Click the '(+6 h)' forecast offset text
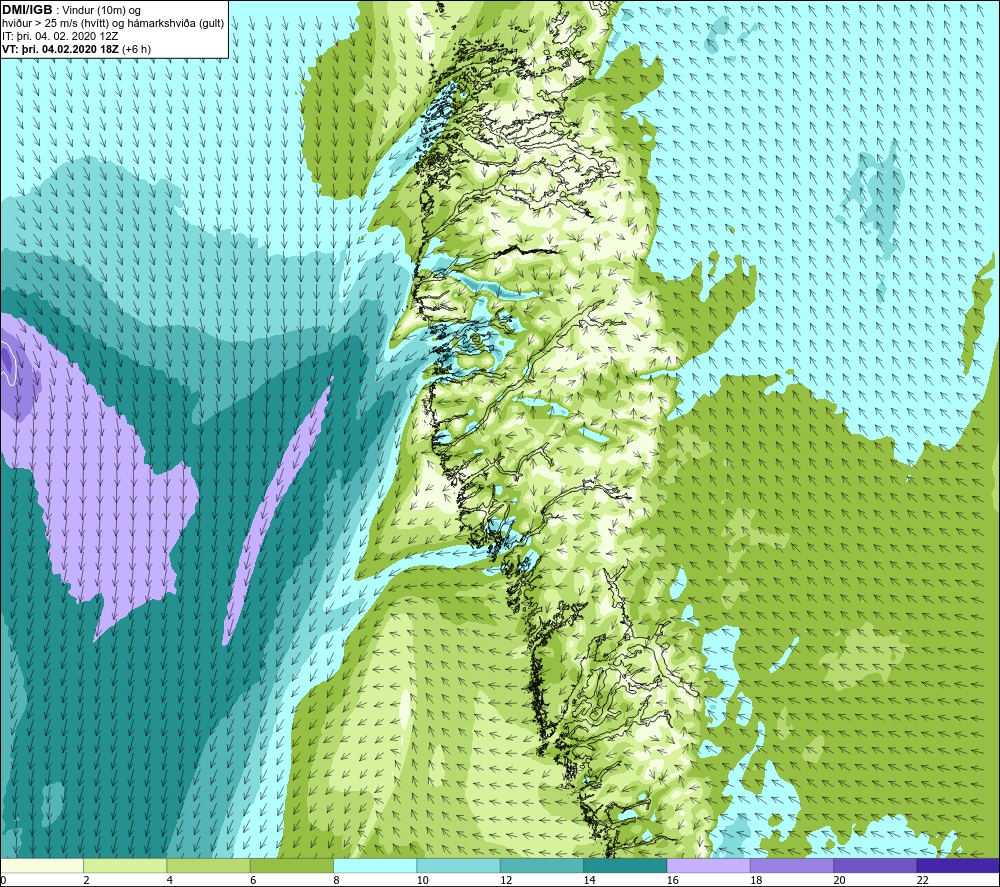Viewport: 1000px width, 887px height. point(136,49)
